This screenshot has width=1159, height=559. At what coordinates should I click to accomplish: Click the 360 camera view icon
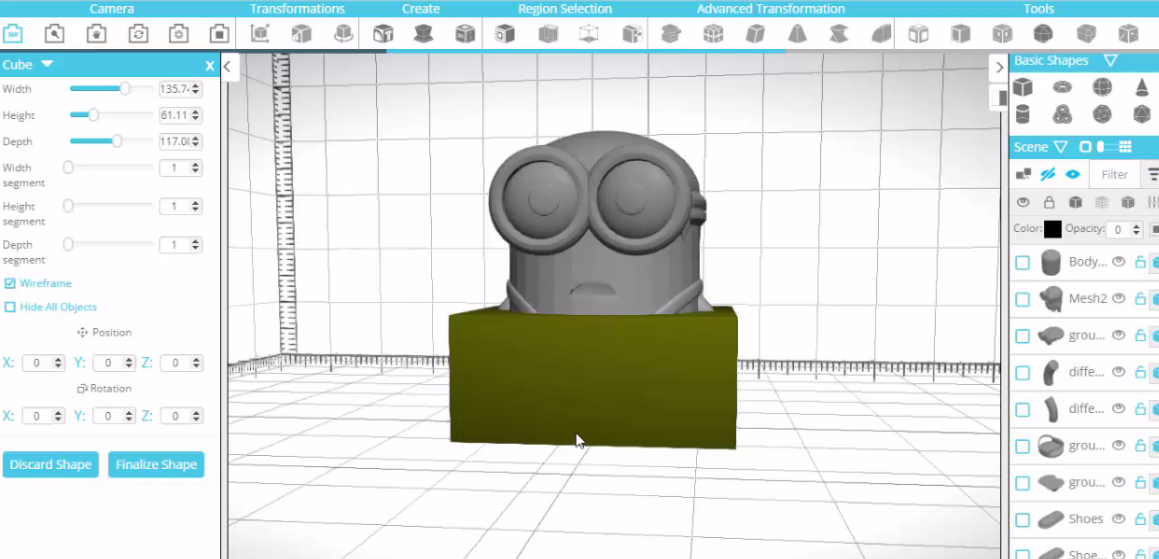tap(13, 33)
